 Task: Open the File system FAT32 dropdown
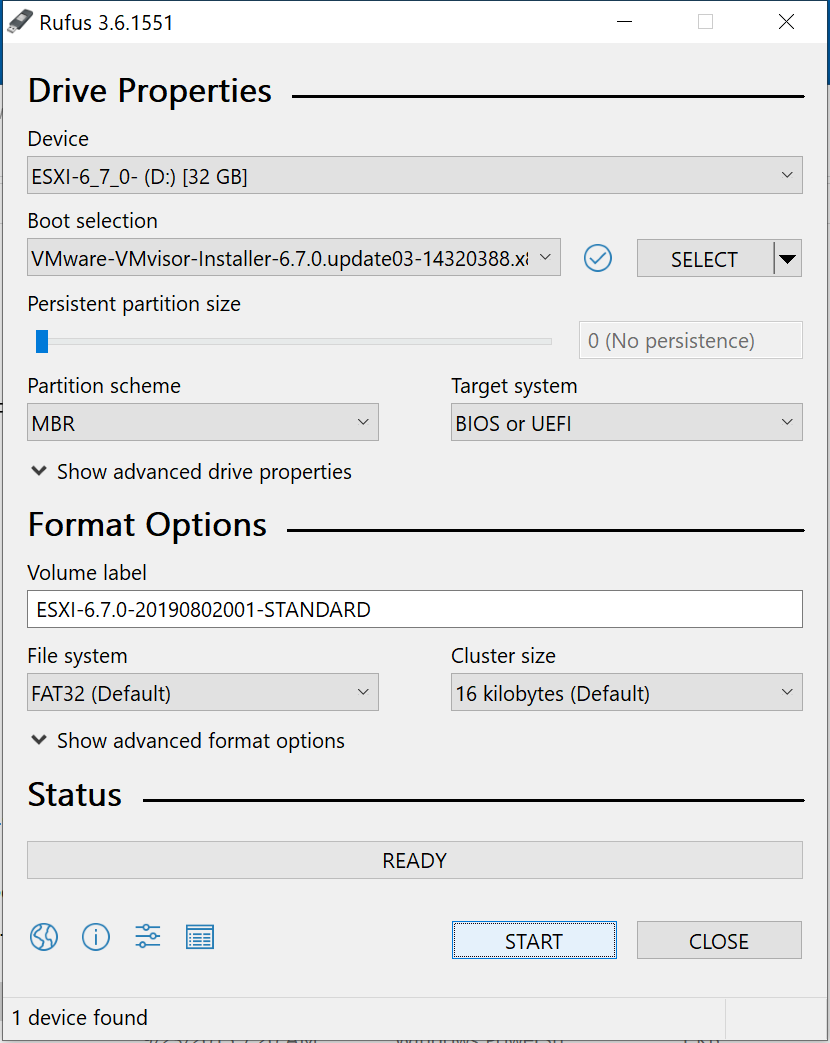[x=202, y=693]
